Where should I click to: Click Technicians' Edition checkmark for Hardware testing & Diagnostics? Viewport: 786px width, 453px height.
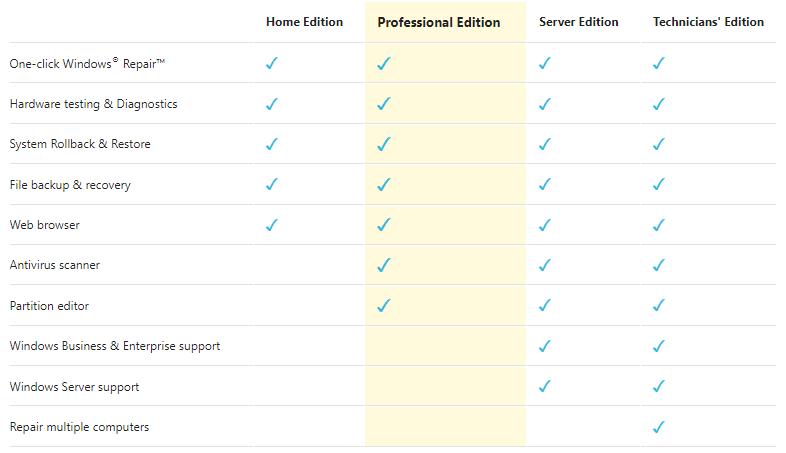tap(658, 104)
